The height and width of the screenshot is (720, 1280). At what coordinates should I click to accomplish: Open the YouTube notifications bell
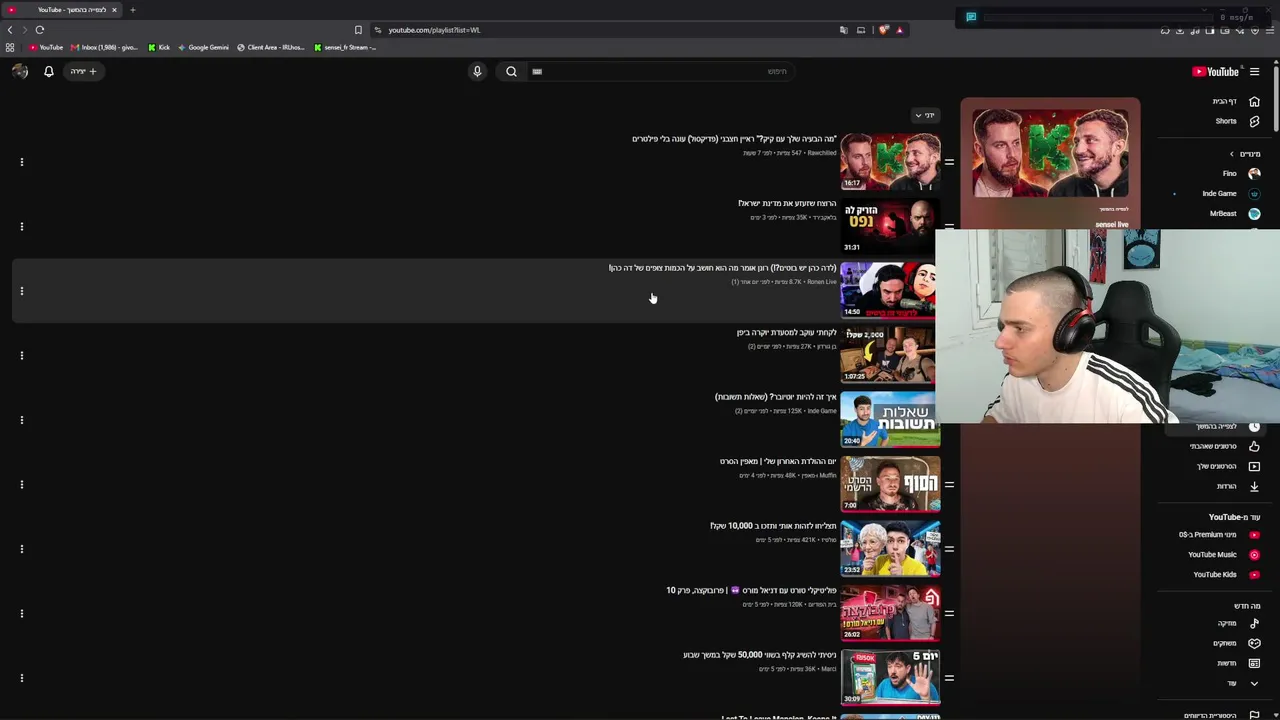[x=48, y=71]
